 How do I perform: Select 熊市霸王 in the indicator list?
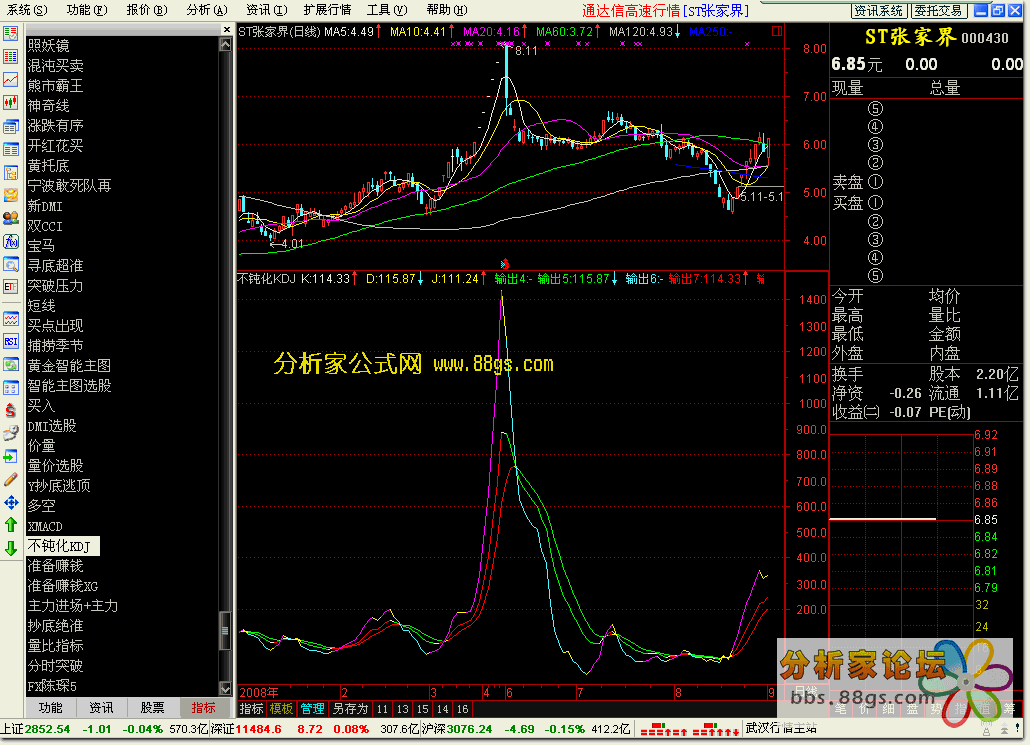tap(55, 85)
